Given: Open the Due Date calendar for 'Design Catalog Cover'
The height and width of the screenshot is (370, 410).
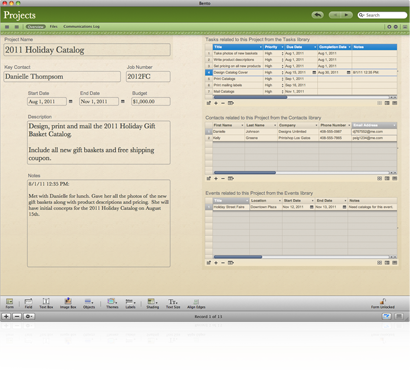Looking at the screenshot, I should 314,72.
